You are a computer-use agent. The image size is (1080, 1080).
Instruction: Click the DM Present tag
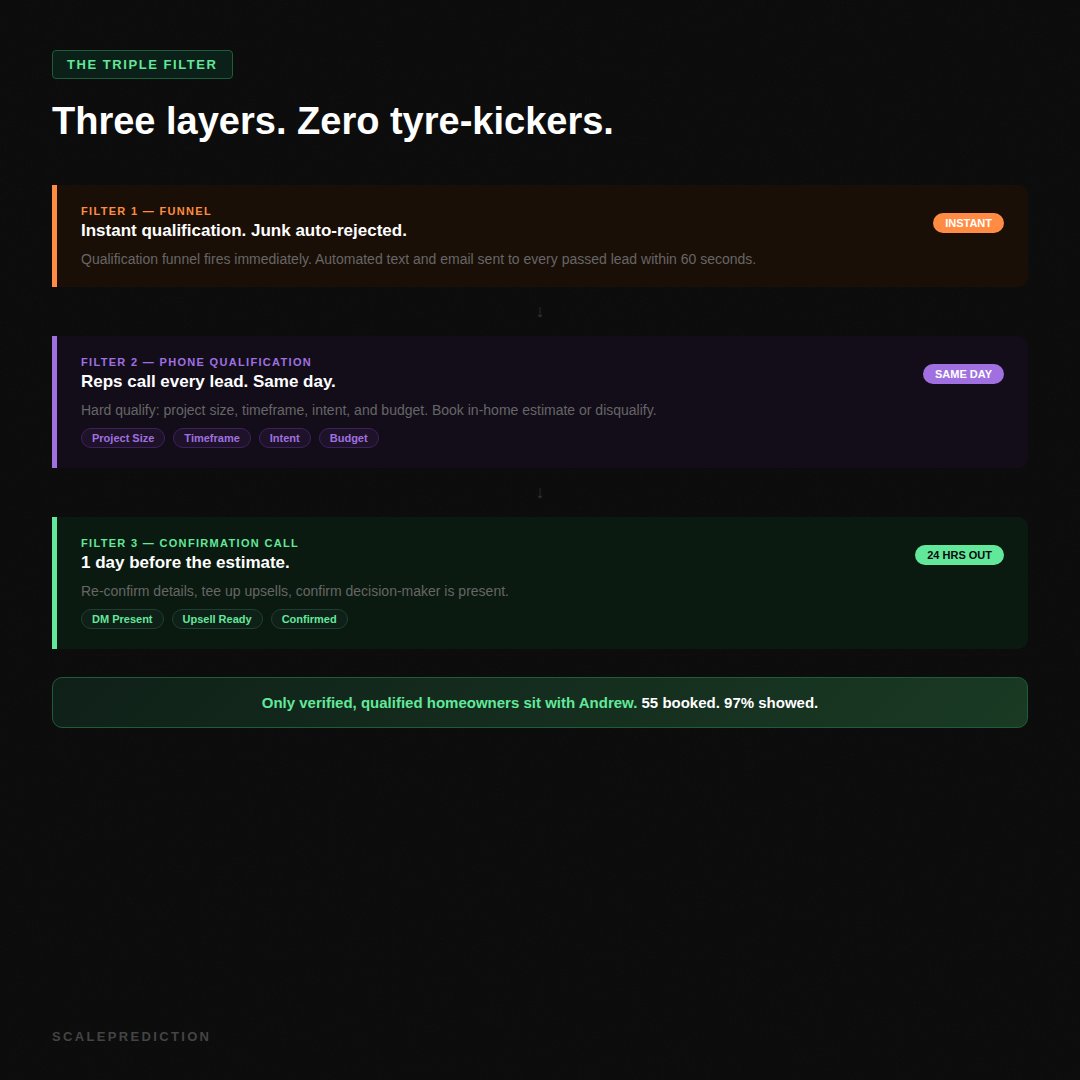tap(122, 619)
